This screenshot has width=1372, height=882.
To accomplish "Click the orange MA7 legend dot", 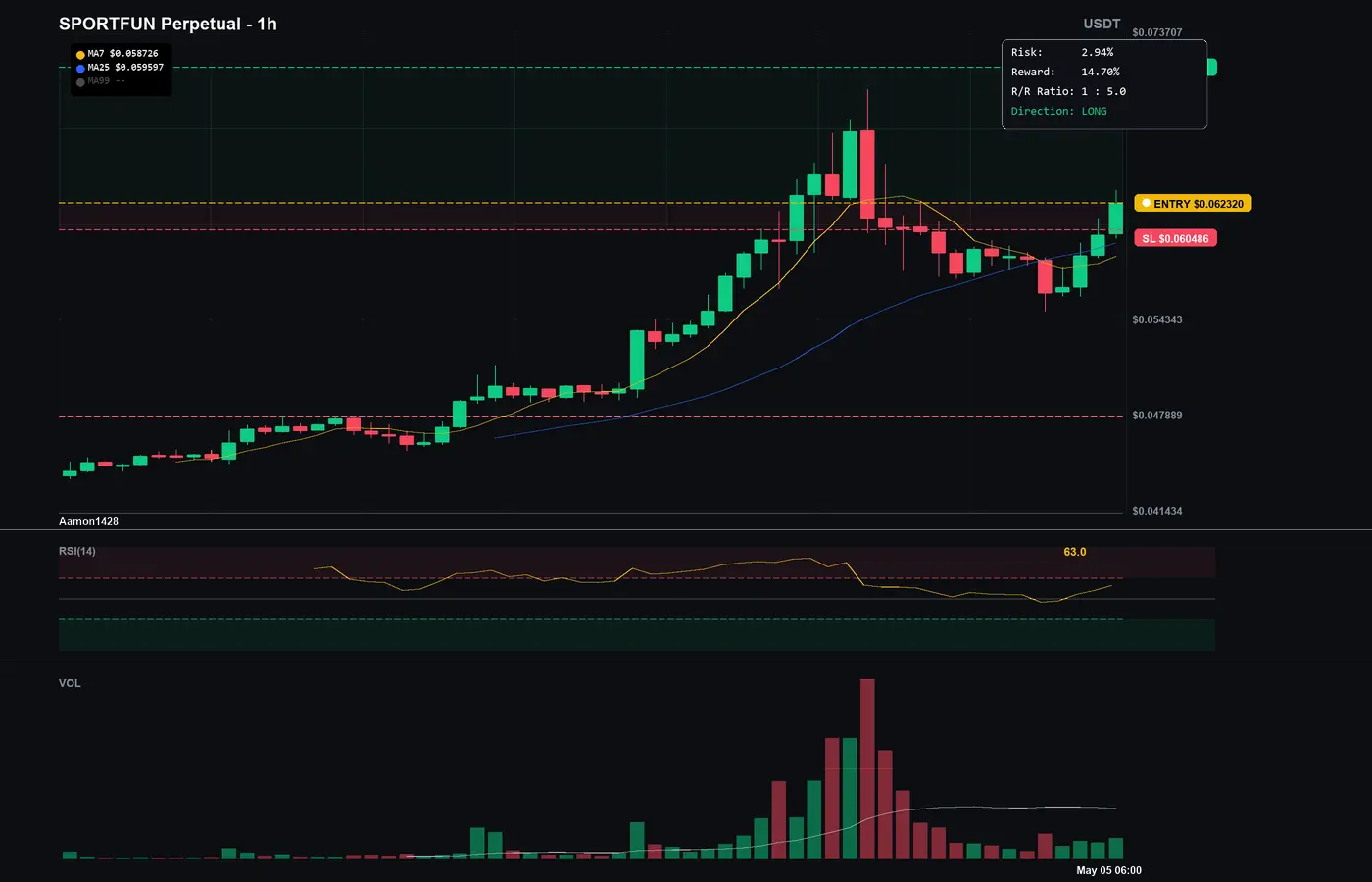I will (x=80, y=55).
